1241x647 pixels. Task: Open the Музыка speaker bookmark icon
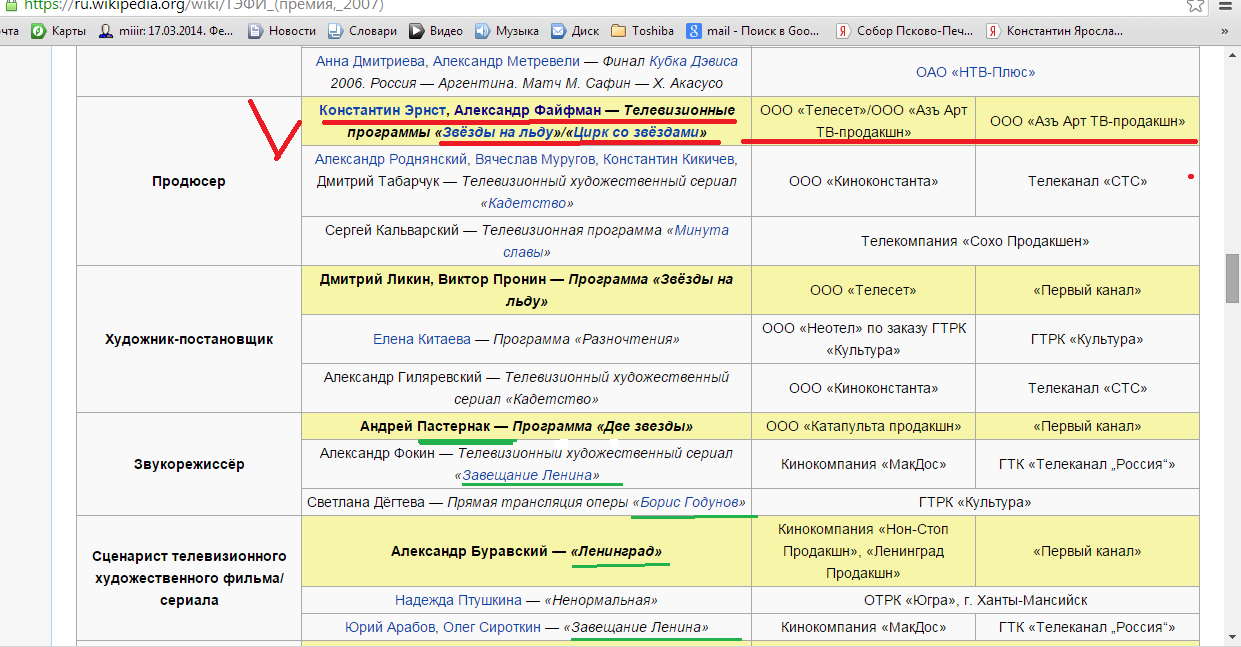pyautogui.click(x=482, y=30)
